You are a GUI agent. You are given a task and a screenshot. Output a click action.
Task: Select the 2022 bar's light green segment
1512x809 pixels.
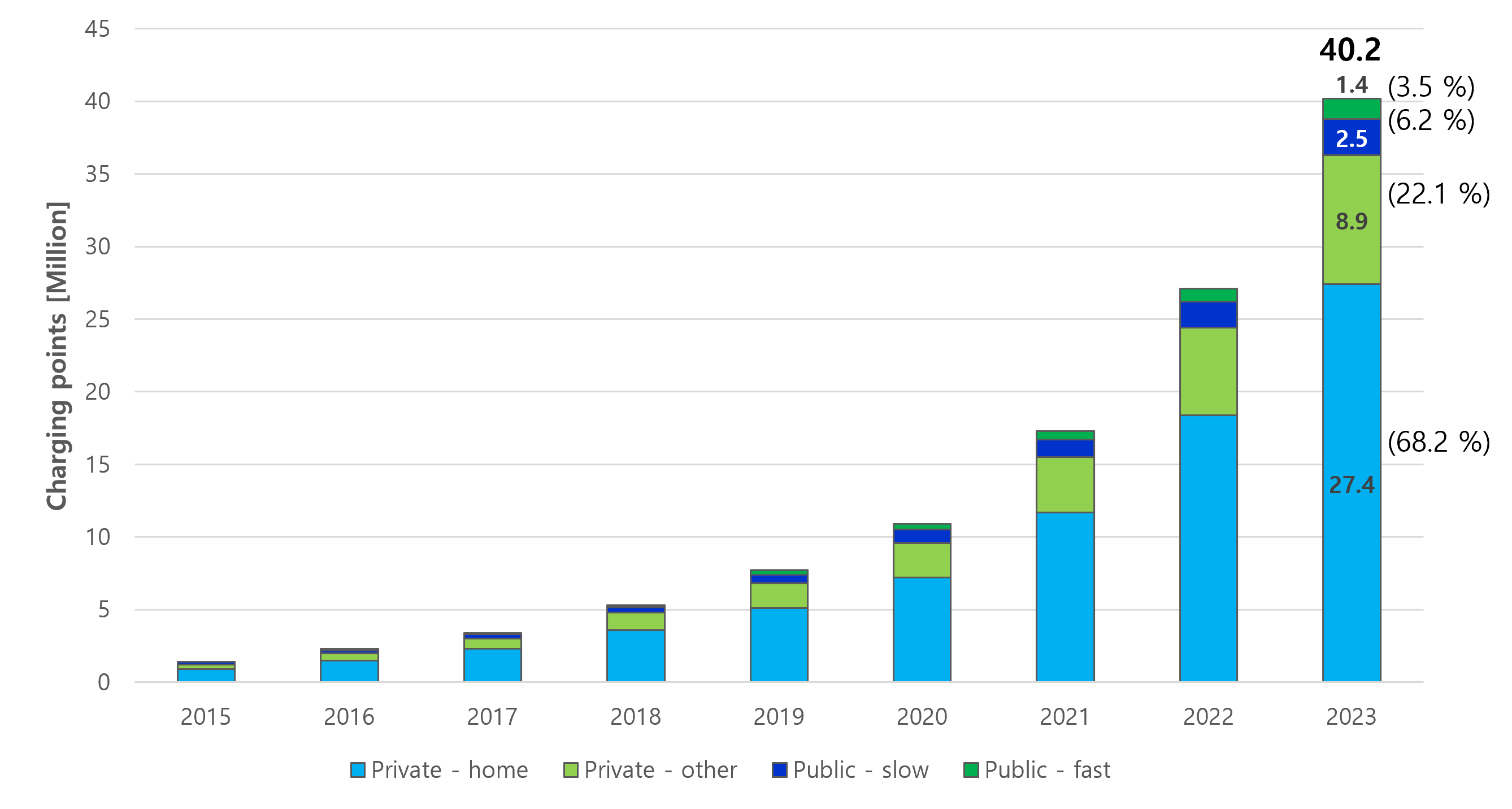point(1208,371)
